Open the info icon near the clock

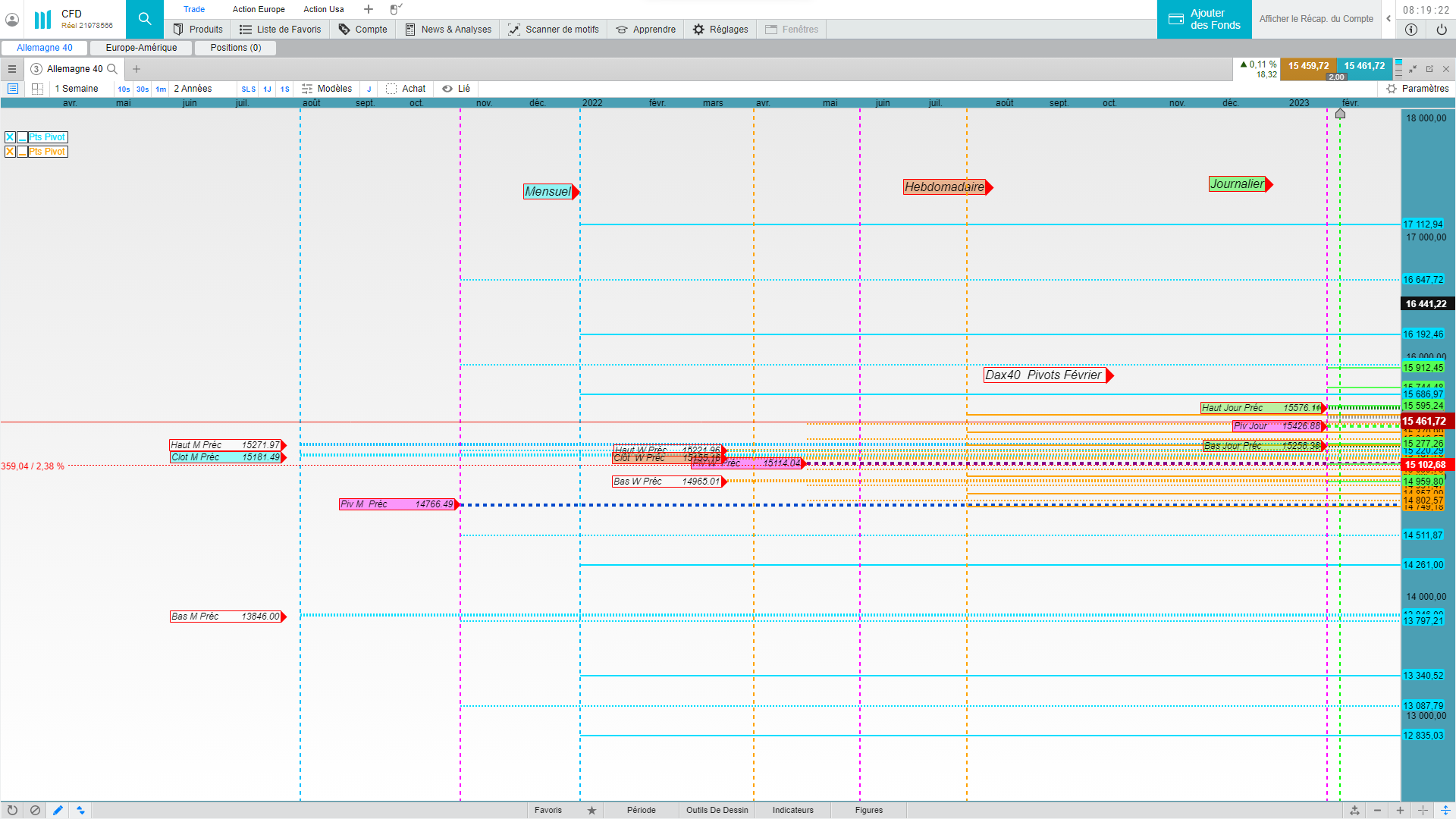point(1410,30)
